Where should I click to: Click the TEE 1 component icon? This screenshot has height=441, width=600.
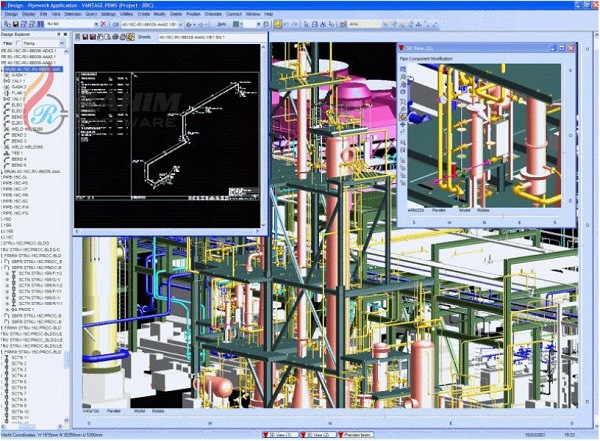pos(7,153)
